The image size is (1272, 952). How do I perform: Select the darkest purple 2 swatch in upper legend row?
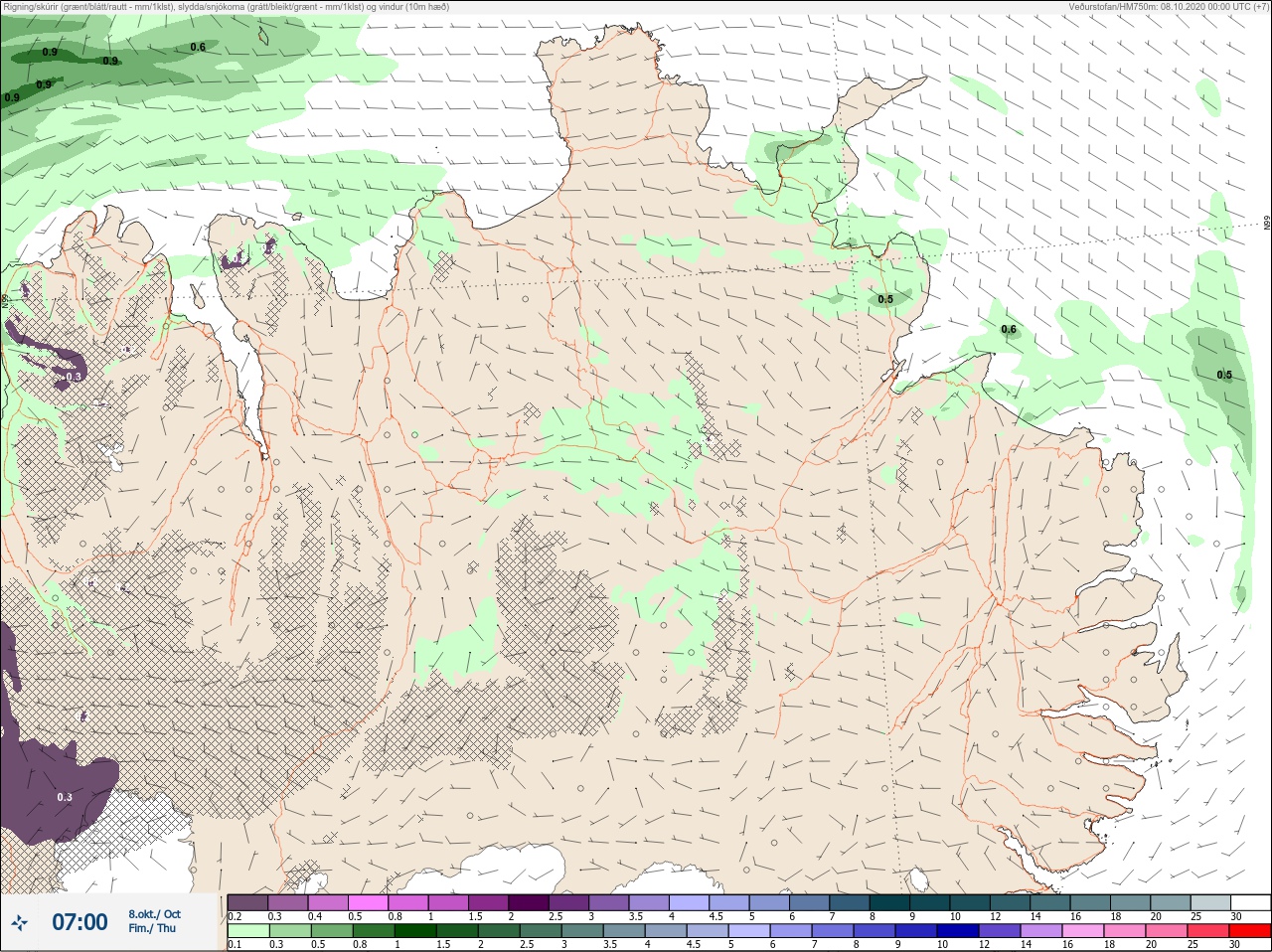tap(529, 902)
